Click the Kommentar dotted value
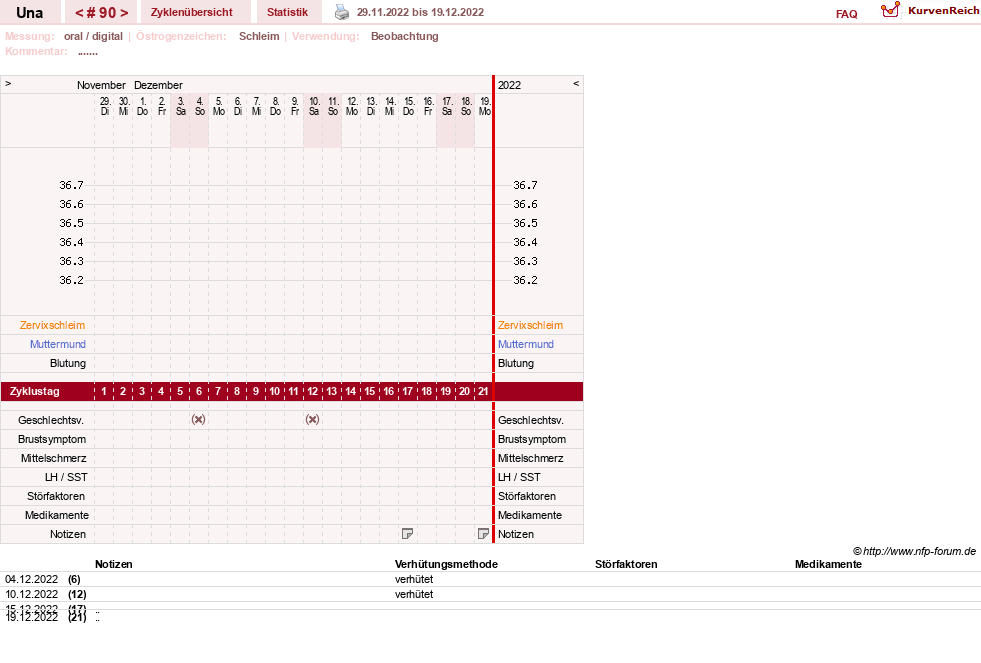The width and height of the screenshot is (981, 663). coord(88,52)
